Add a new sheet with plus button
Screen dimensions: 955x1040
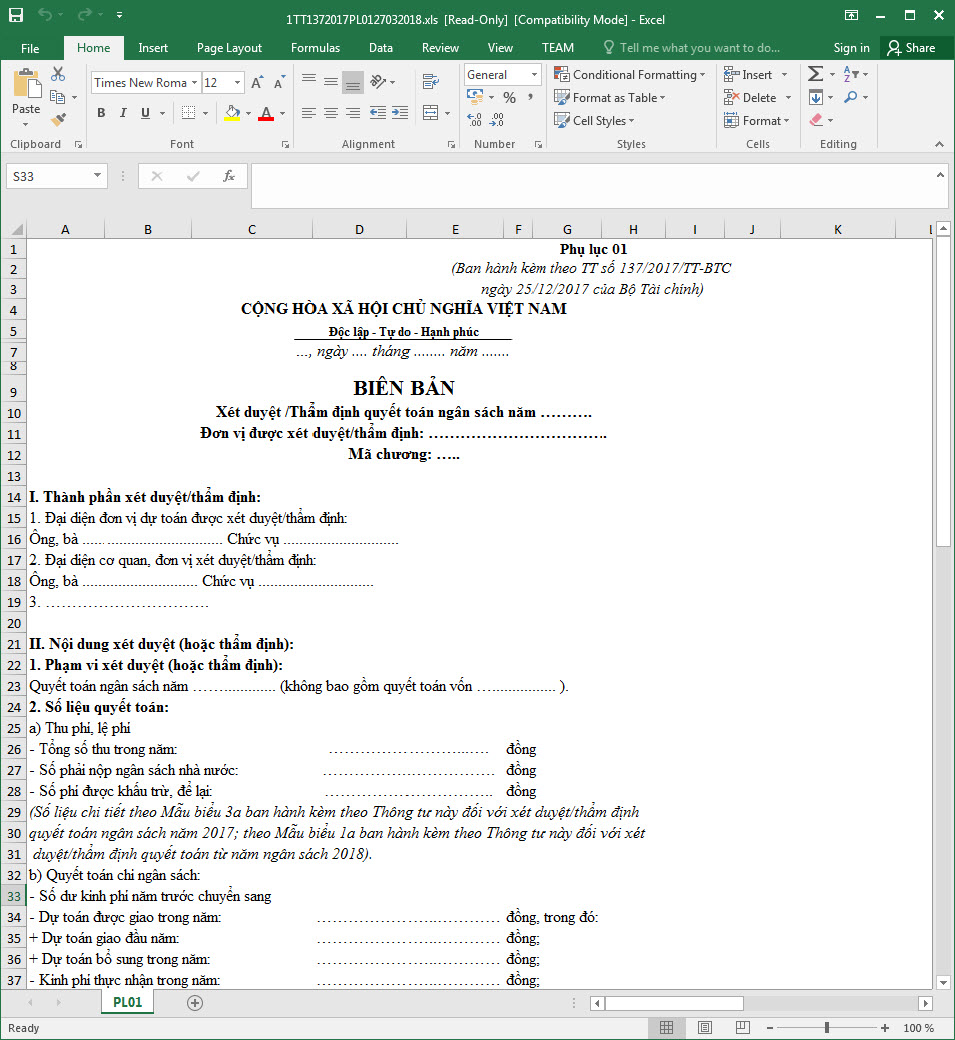195,1003
